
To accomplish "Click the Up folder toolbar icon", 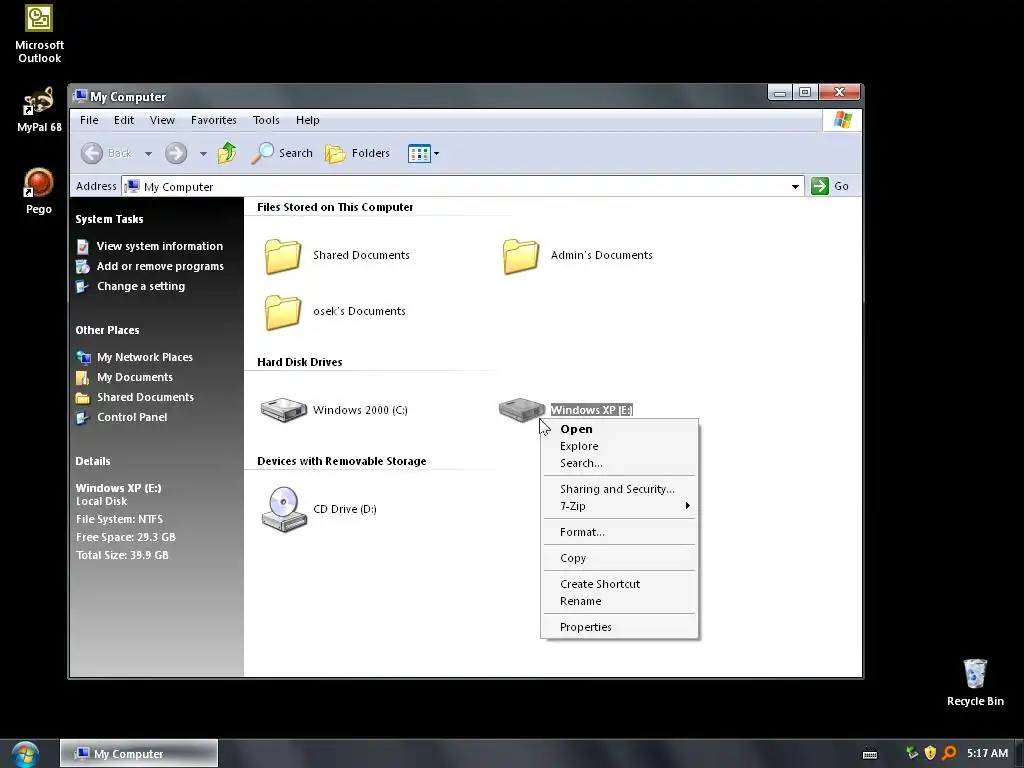I will pos(227,153).
